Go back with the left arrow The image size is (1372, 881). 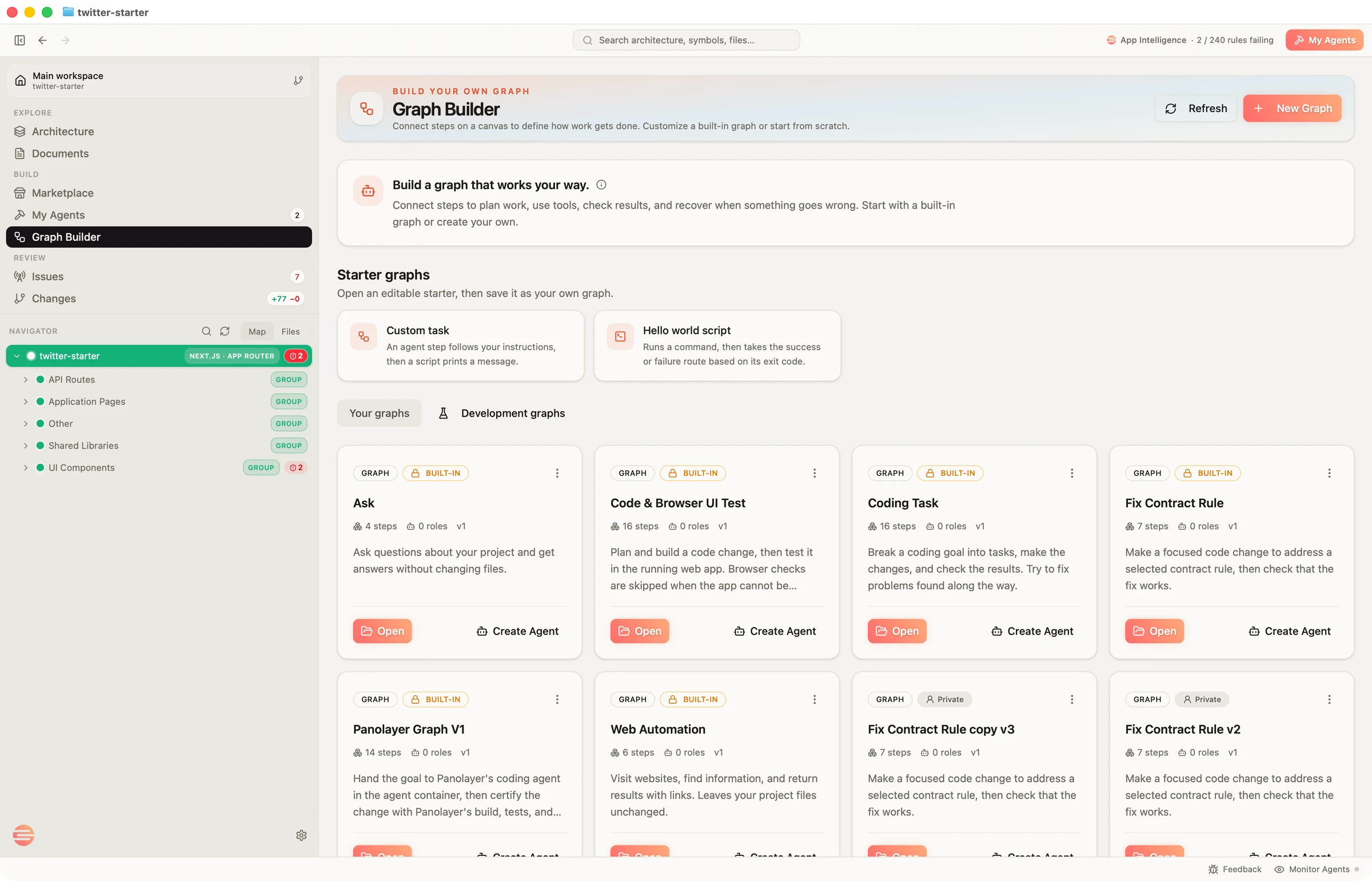(42, 40)
